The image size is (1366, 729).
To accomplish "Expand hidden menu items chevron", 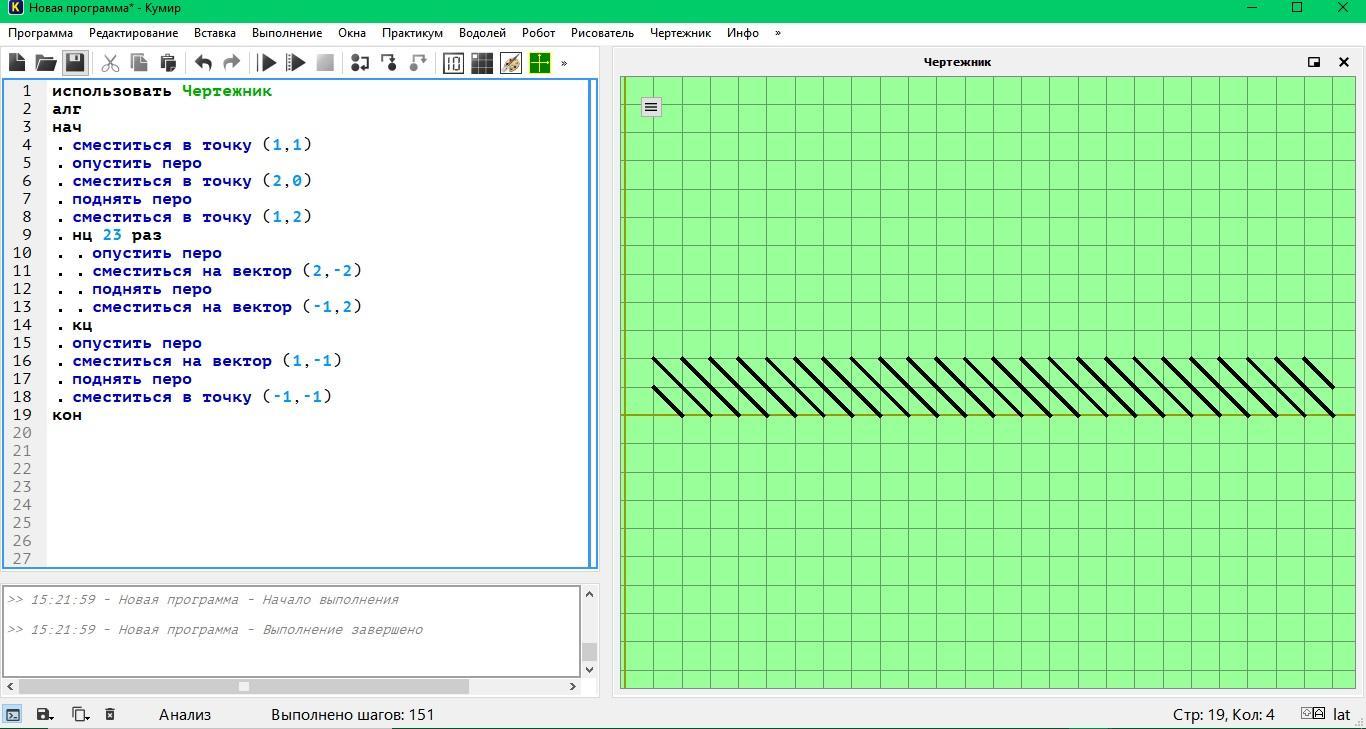I will 778,33.
